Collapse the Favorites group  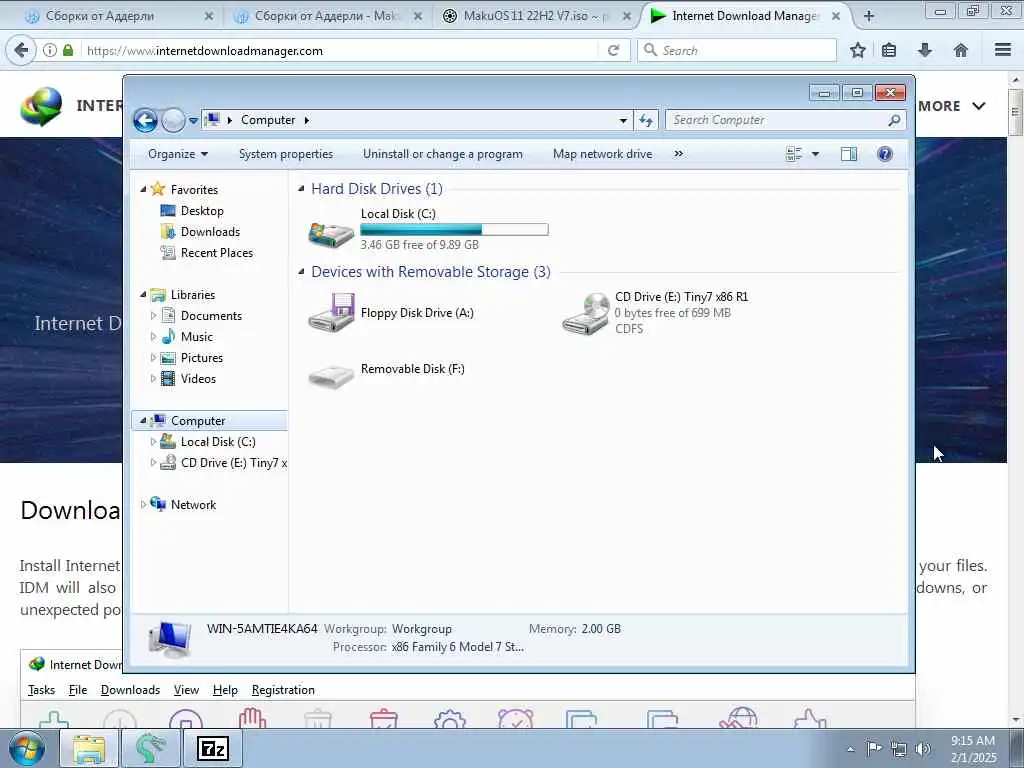click(x=144, y=189)
